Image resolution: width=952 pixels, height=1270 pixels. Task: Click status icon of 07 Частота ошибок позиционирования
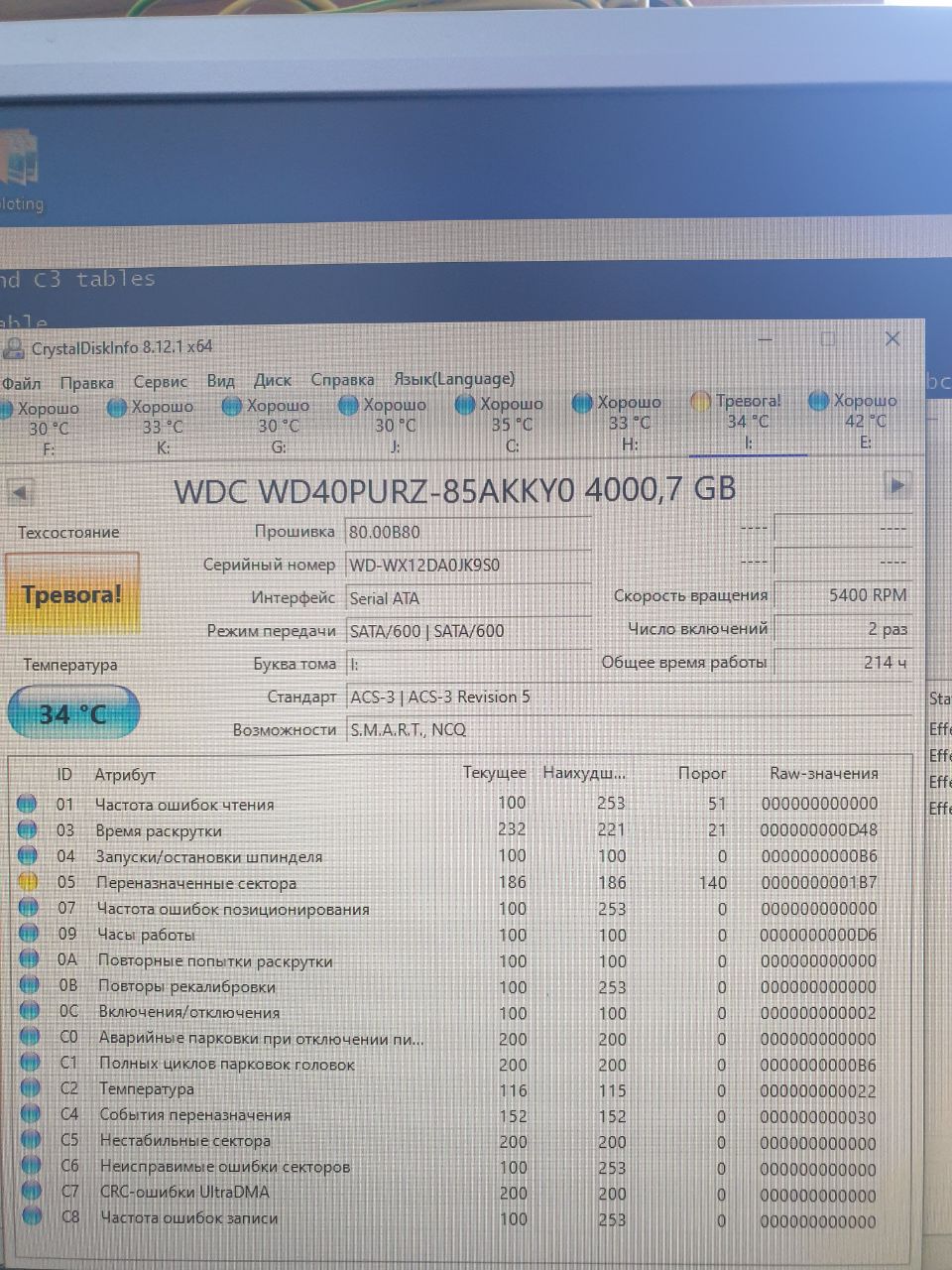pyautogui.click(x=28, y=908)
